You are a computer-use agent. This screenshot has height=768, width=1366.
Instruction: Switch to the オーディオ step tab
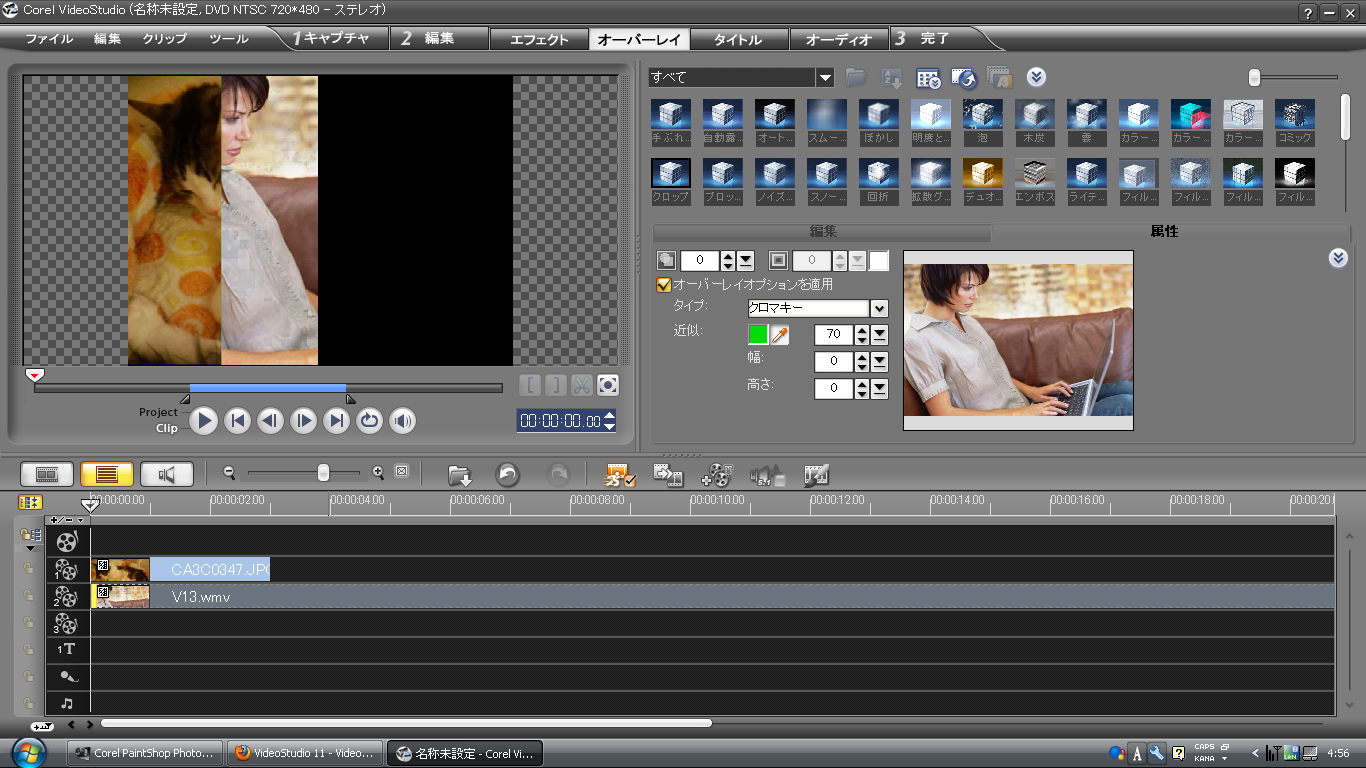tap(838, 40)
